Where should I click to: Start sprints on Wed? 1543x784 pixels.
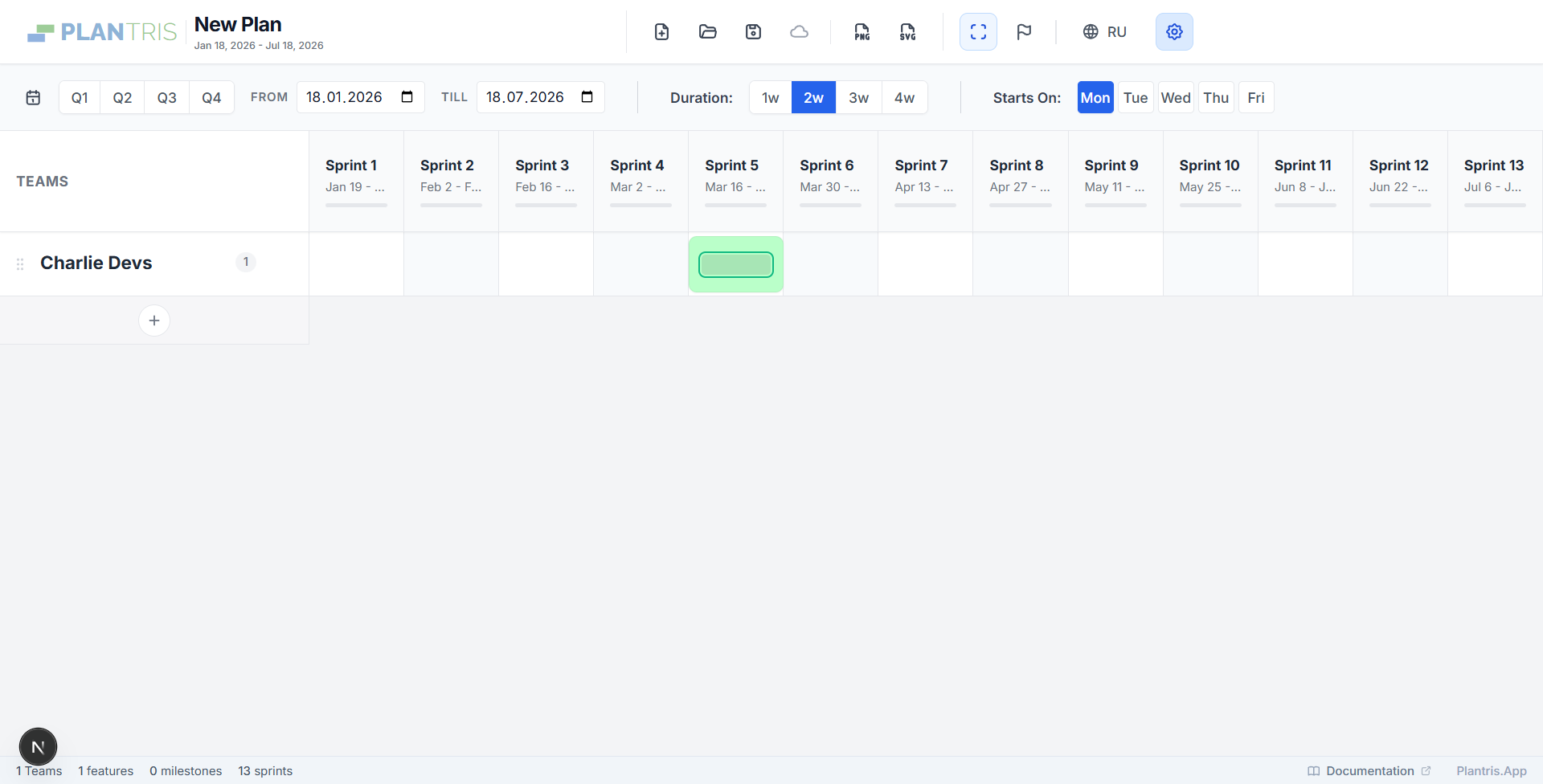pos(1176,97)
